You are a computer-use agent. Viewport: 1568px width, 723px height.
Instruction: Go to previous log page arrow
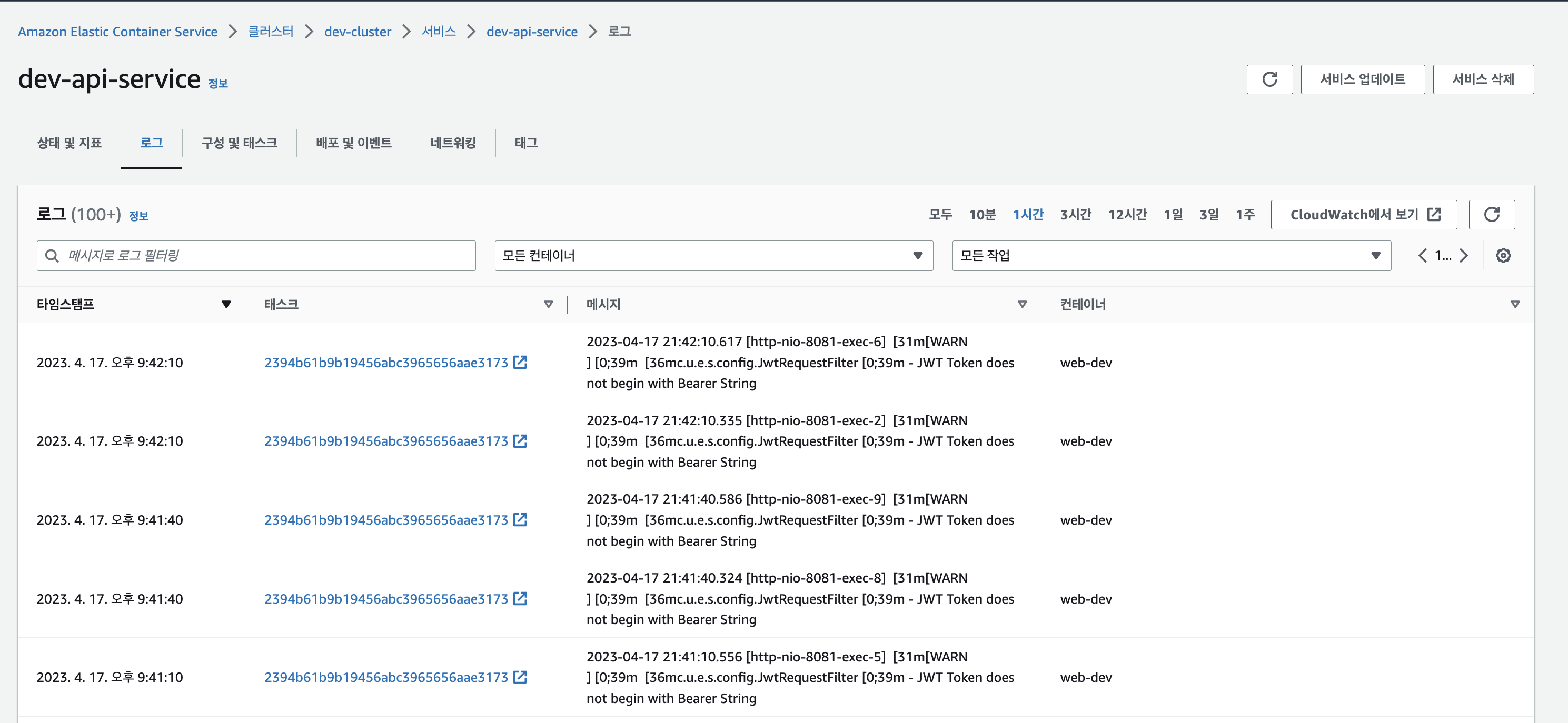coord(1423,255)
